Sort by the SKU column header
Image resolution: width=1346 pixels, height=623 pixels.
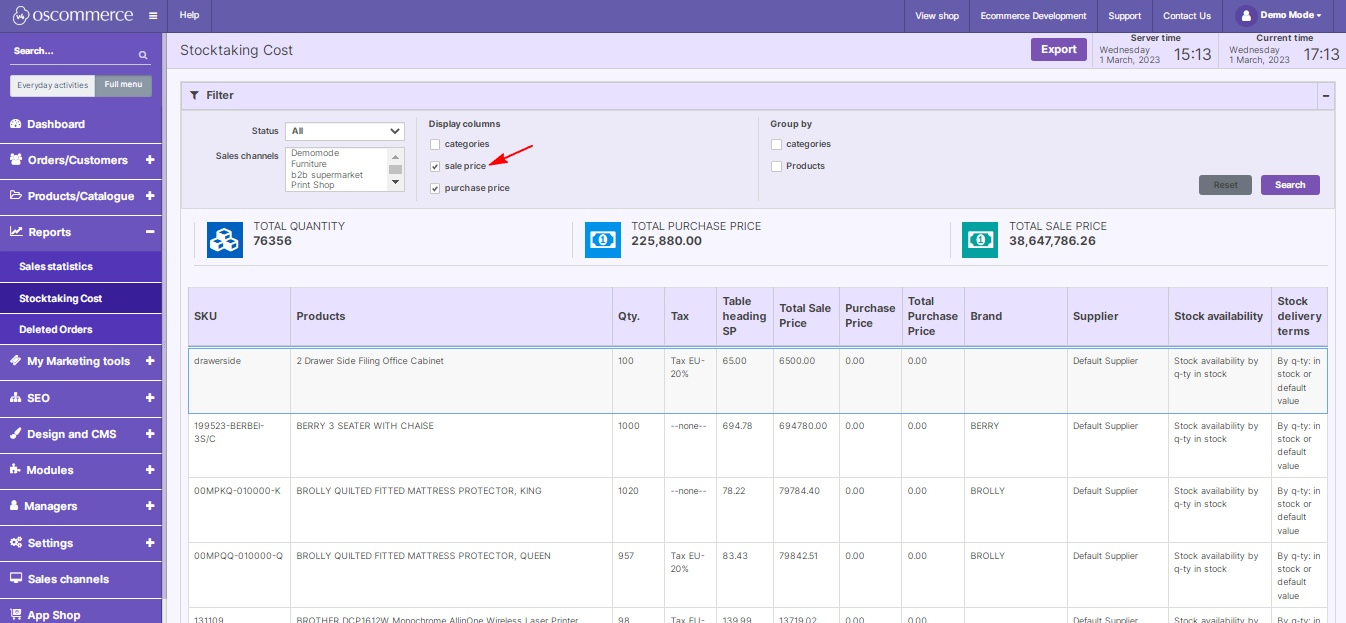(239, 316)
